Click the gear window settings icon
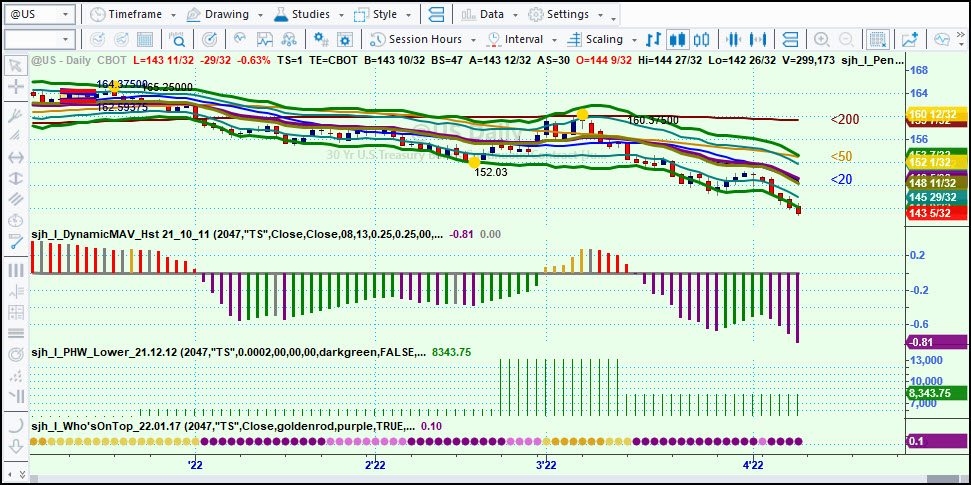The image size is (971, 485). (x=345, y=40)
